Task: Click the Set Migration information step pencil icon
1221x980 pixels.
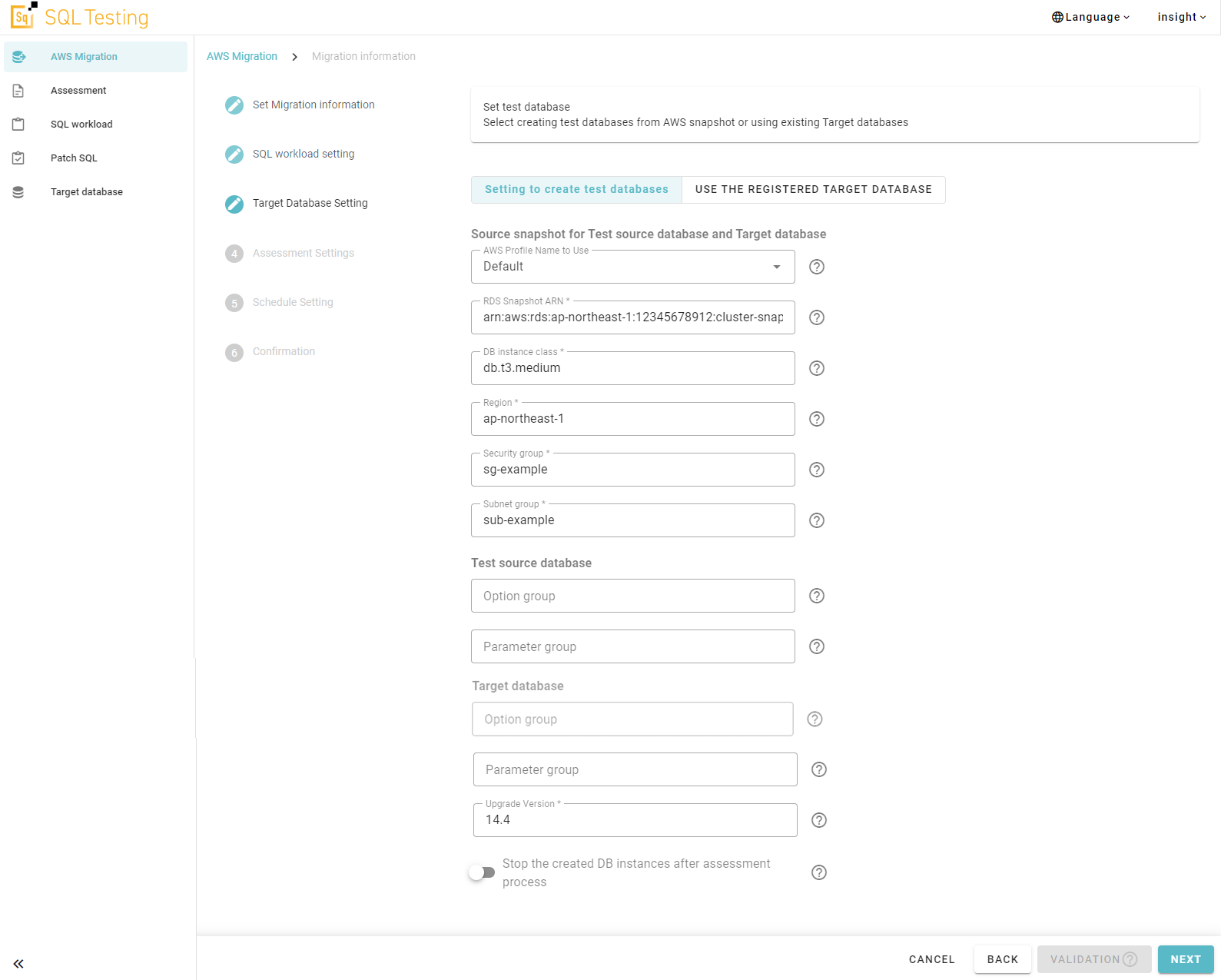Action: coord(234,105)
